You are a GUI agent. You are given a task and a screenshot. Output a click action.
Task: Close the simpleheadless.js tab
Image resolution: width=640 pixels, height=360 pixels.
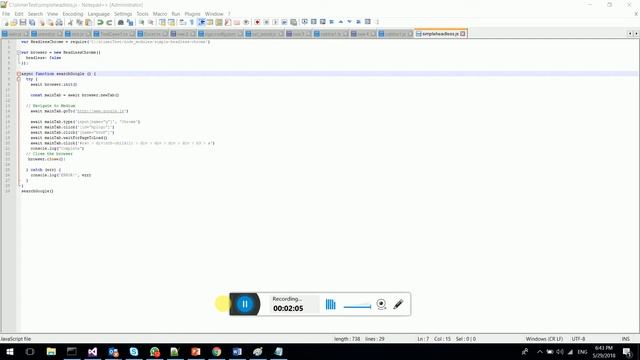coord(463,34)
